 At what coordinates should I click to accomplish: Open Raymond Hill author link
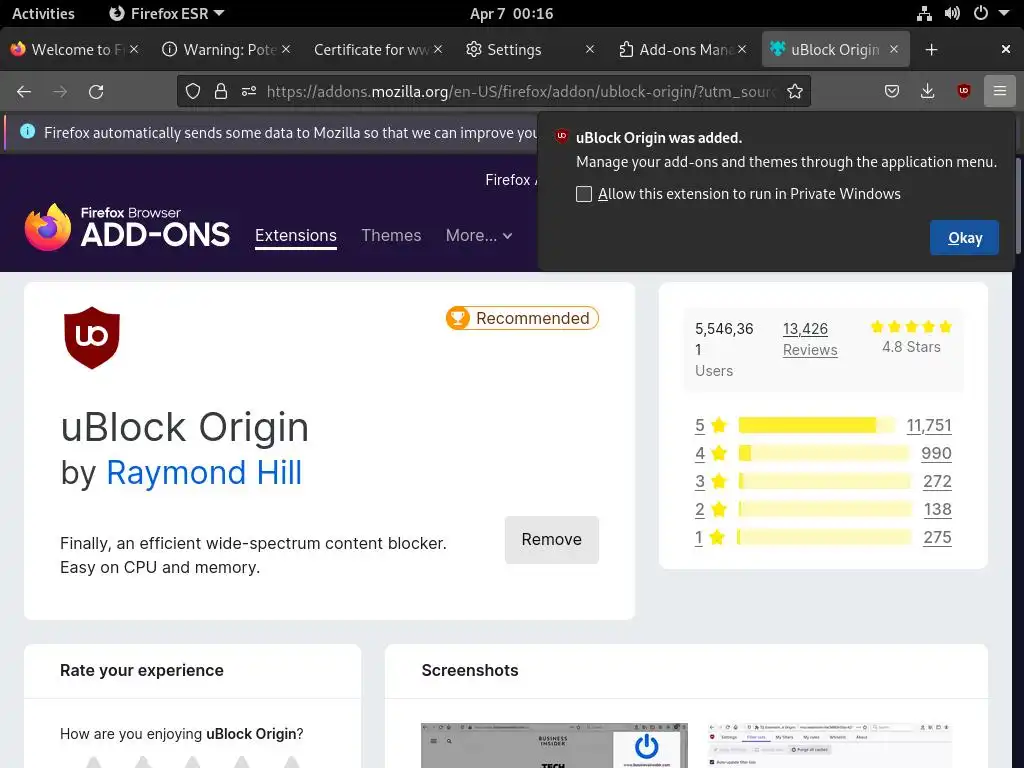click(x=204, y=472)
